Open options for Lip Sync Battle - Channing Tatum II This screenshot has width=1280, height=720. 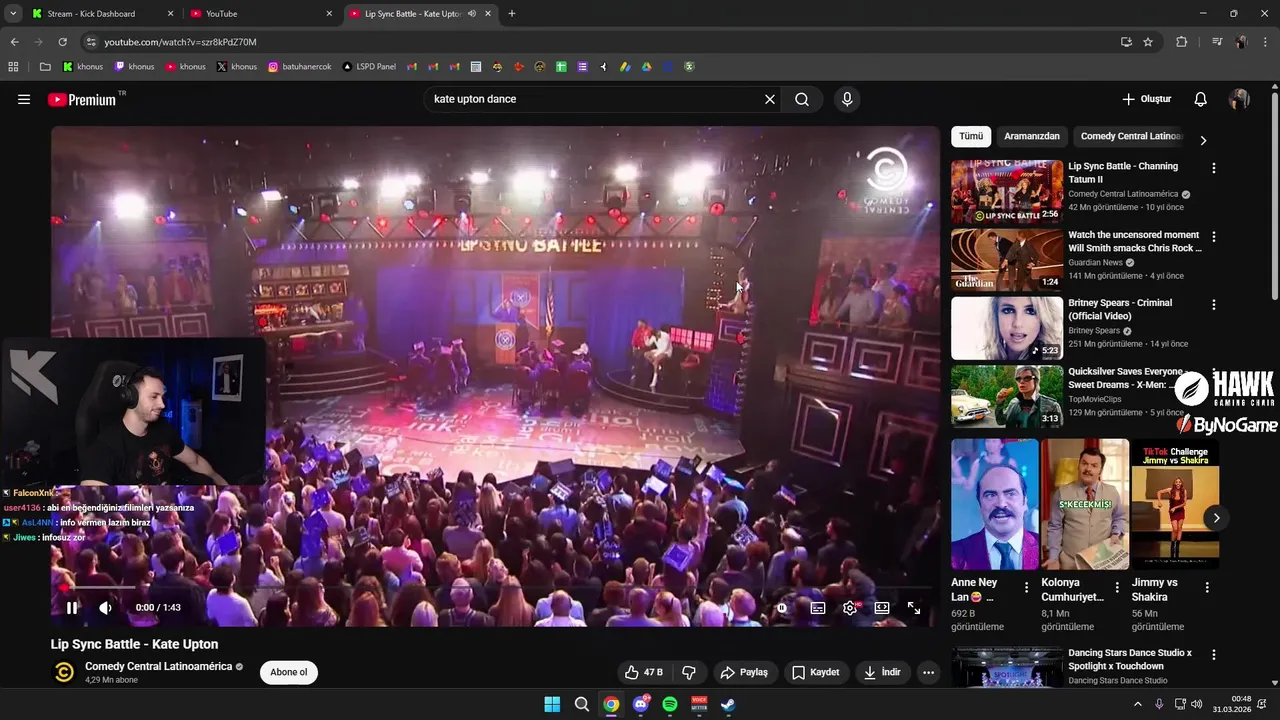[x=1214, y=168]
